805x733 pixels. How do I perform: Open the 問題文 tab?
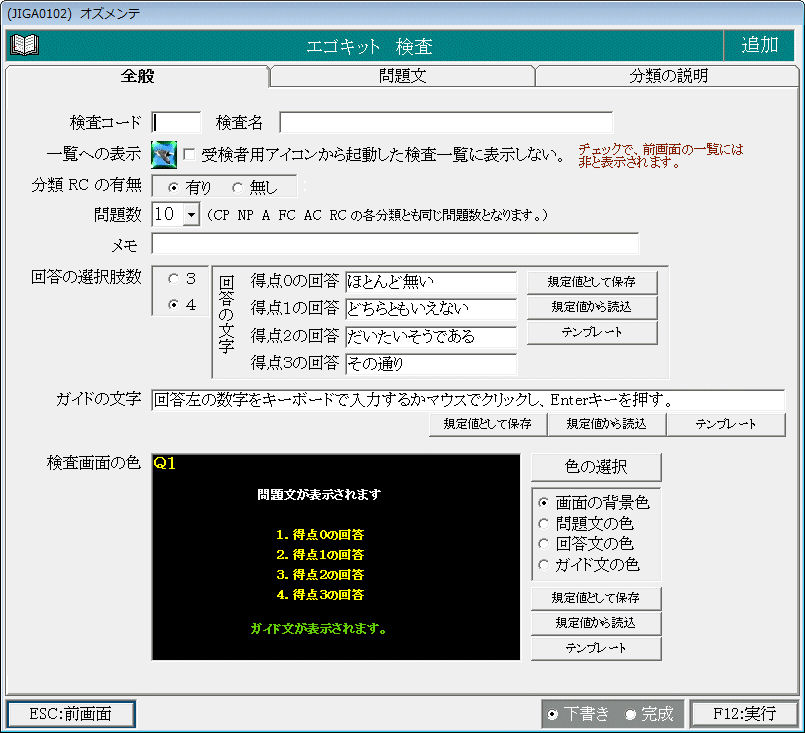coord(402,76)
